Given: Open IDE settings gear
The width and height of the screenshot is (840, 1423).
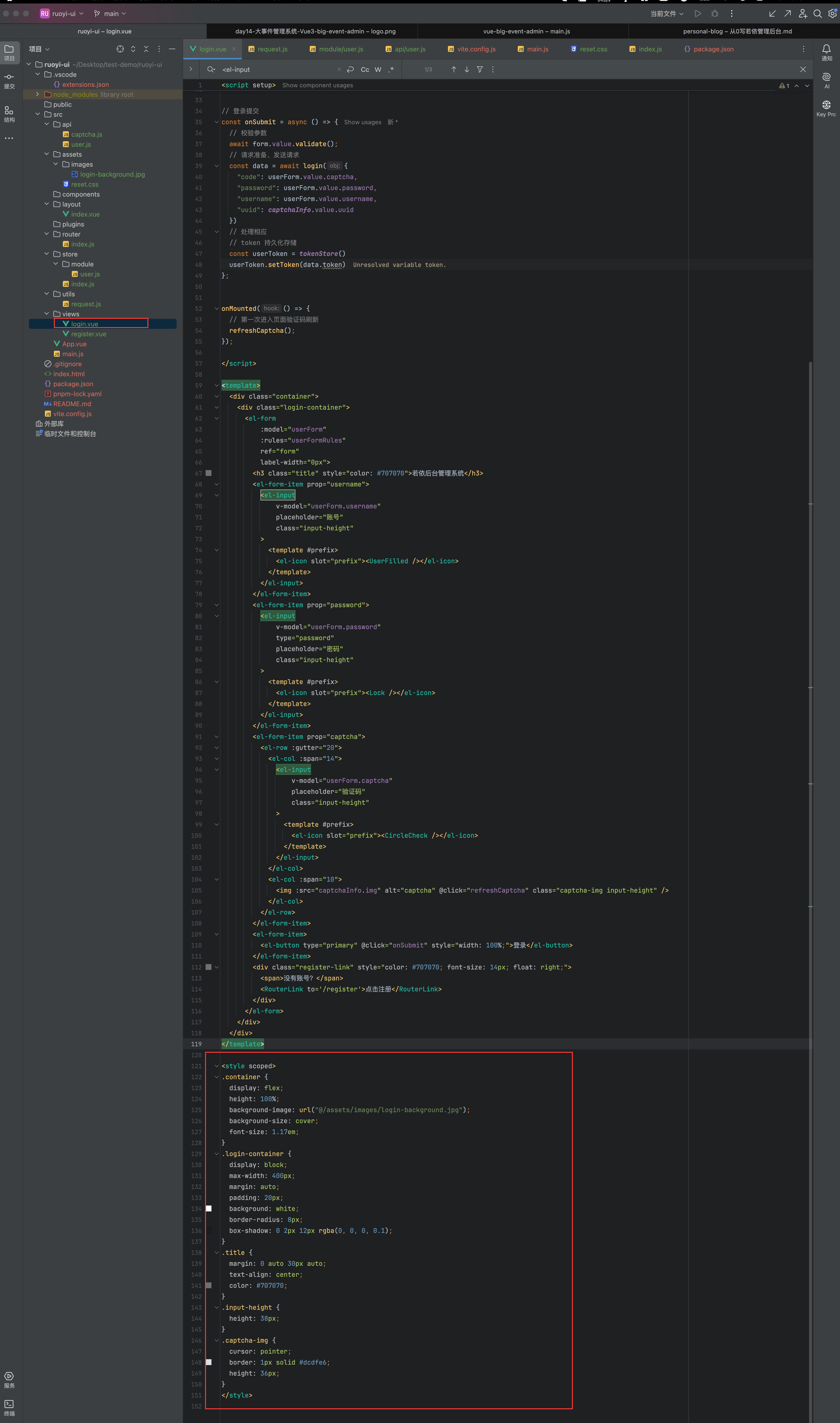Looking at the screenshot, I should tap(832, 13).
